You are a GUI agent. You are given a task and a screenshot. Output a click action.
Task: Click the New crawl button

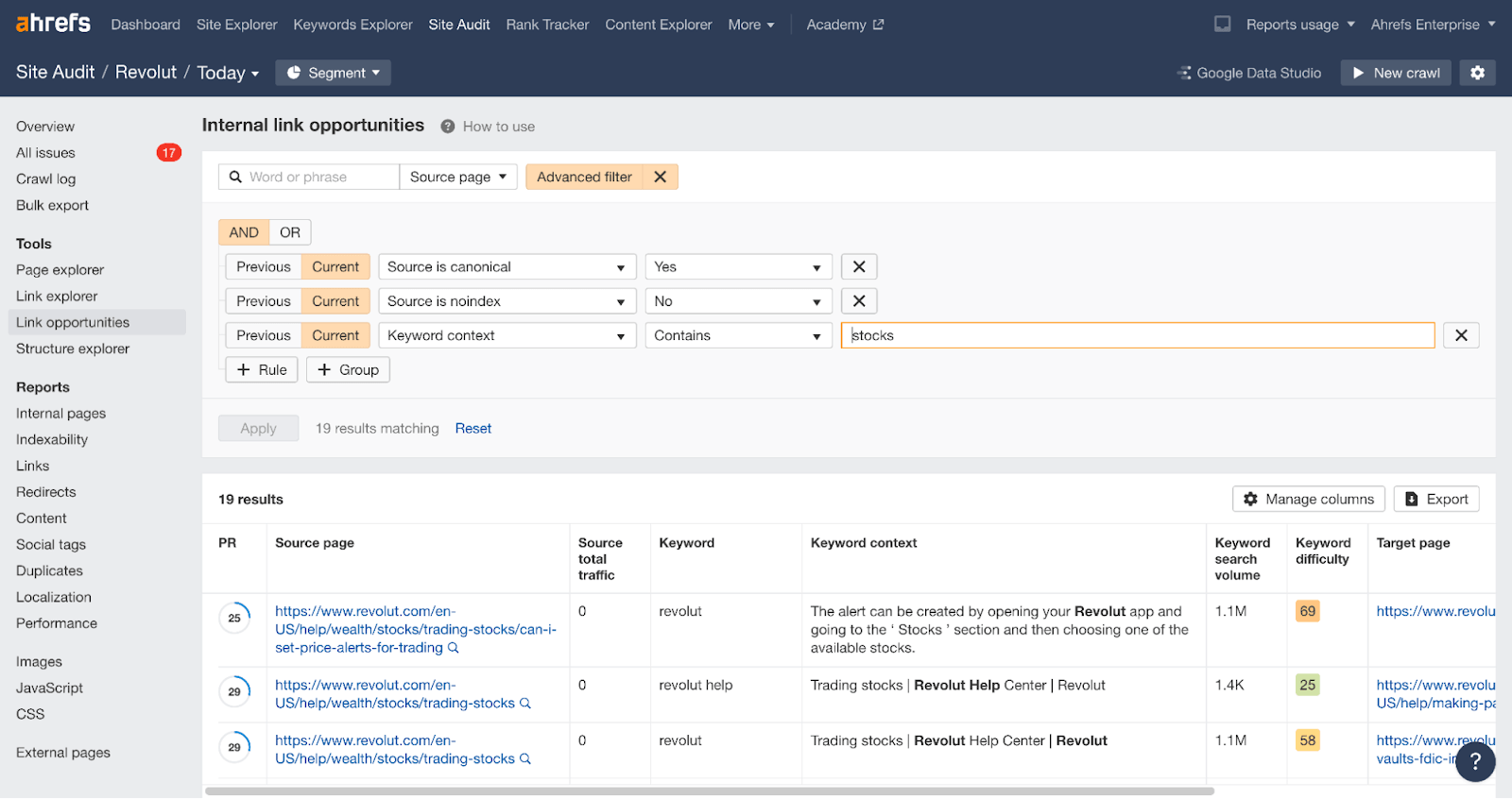(1395, 73)
